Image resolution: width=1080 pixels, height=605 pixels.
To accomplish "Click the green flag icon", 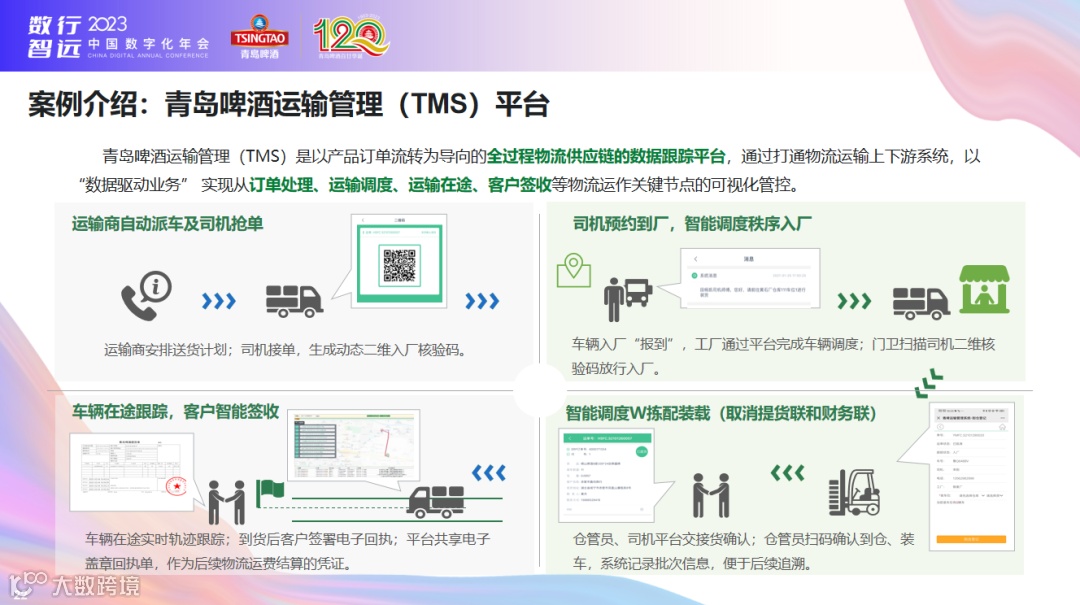I will [x=270, y=493].
